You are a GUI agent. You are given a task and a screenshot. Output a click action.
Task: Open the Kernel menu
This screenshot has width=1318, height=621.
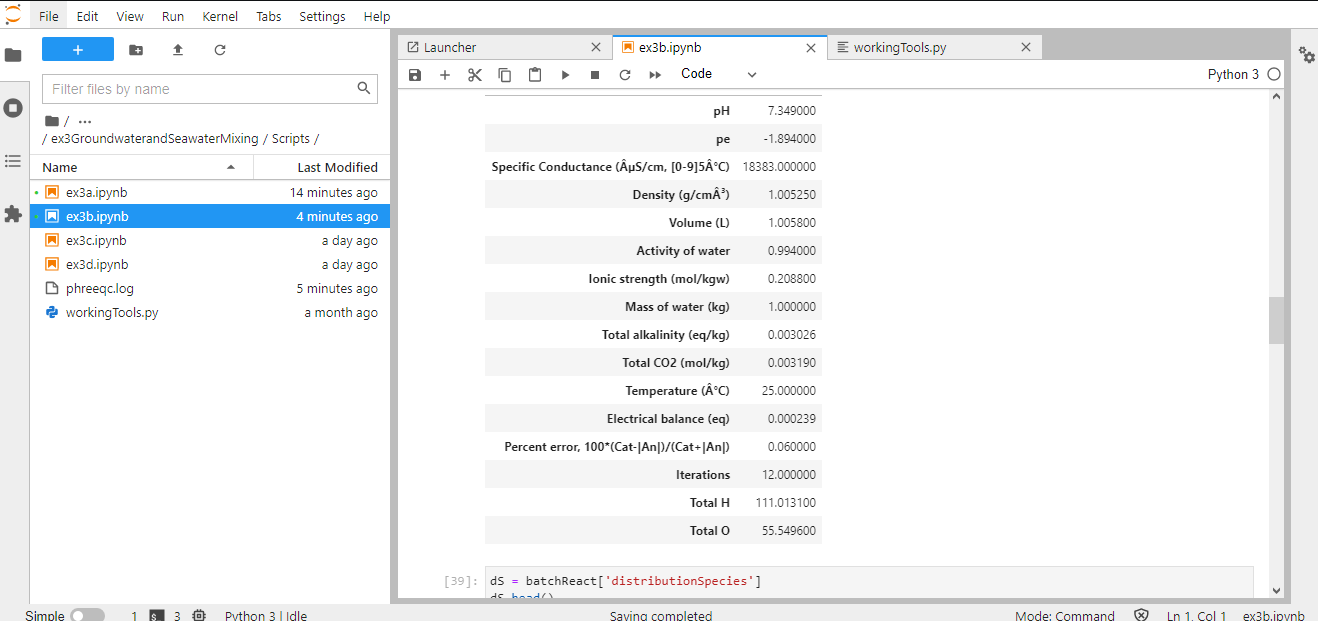pyautogui.click(x=220, y=16)
